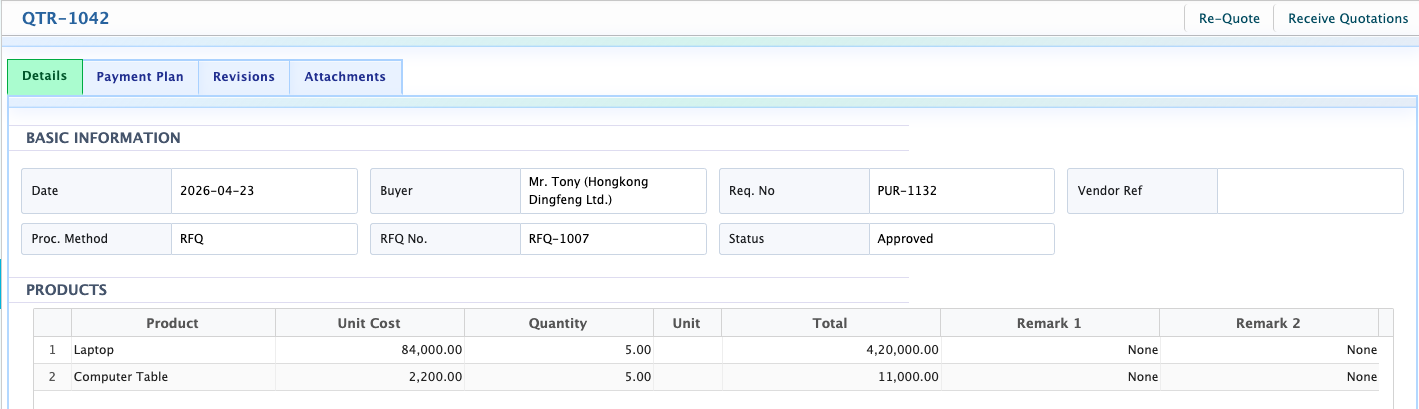This screenshot has width=1419, height=409.
Task: Click the Re-Quote button
Action: click(x=1229, y=18)
